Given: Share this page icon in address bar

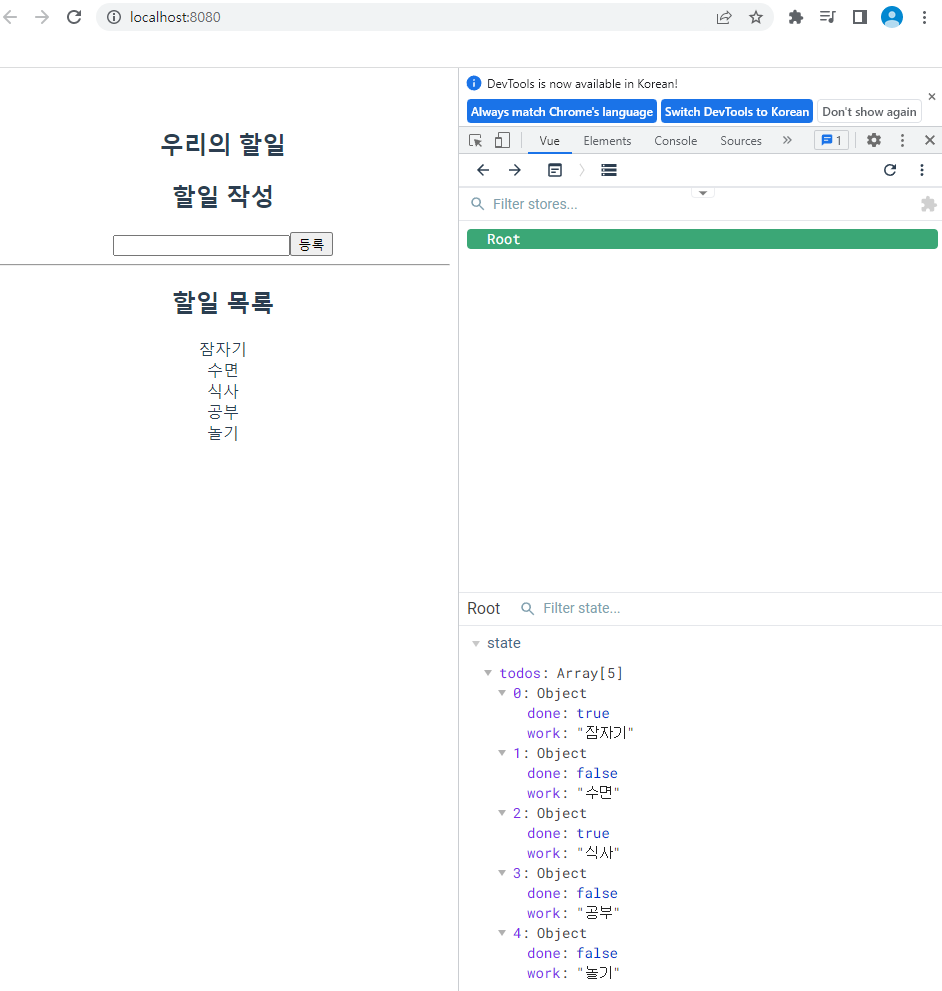Looking at the screenshot, I should pyautogui.click(x=724, y=17).
